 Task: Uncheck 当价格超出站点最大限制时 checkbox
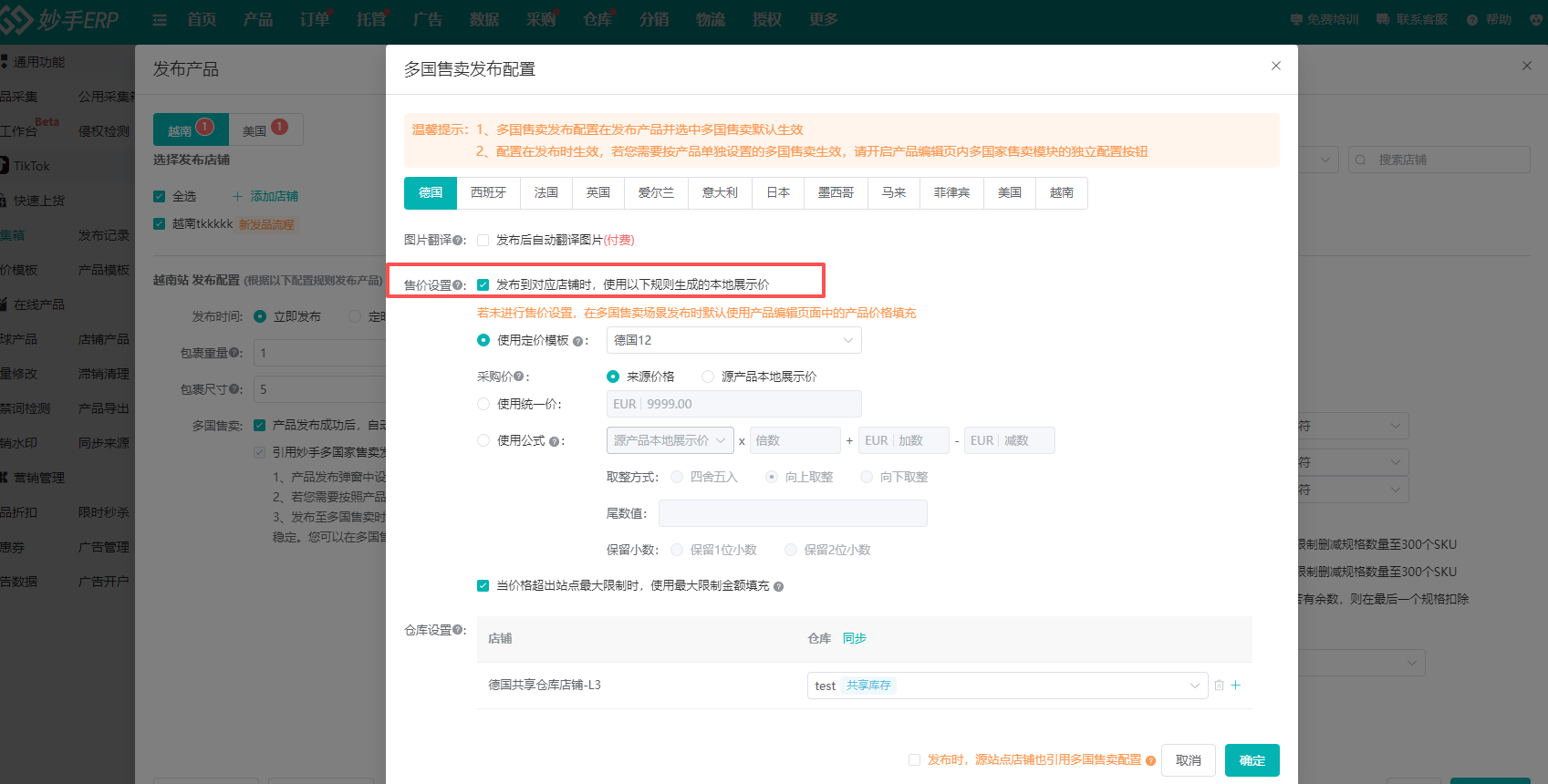[483, 586]
